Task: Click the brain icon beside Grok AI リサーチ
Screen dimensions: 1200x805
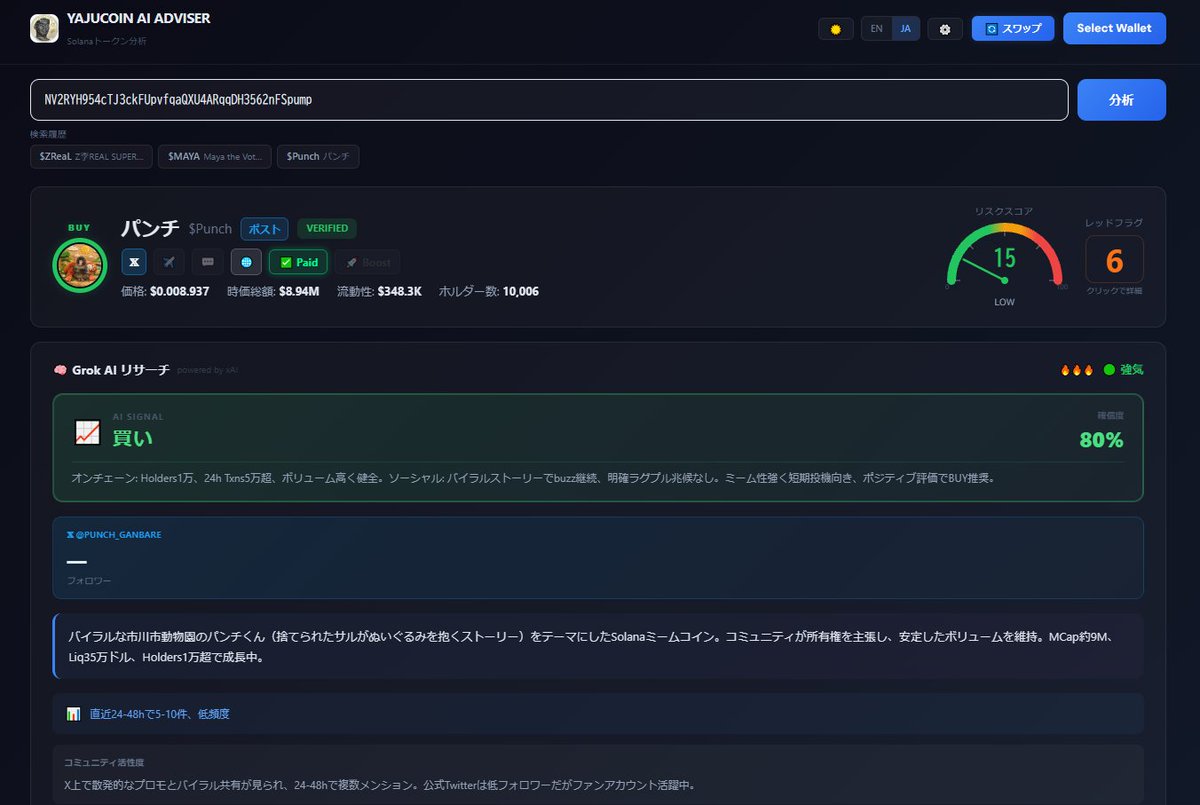Action: (x=60, y=370)
